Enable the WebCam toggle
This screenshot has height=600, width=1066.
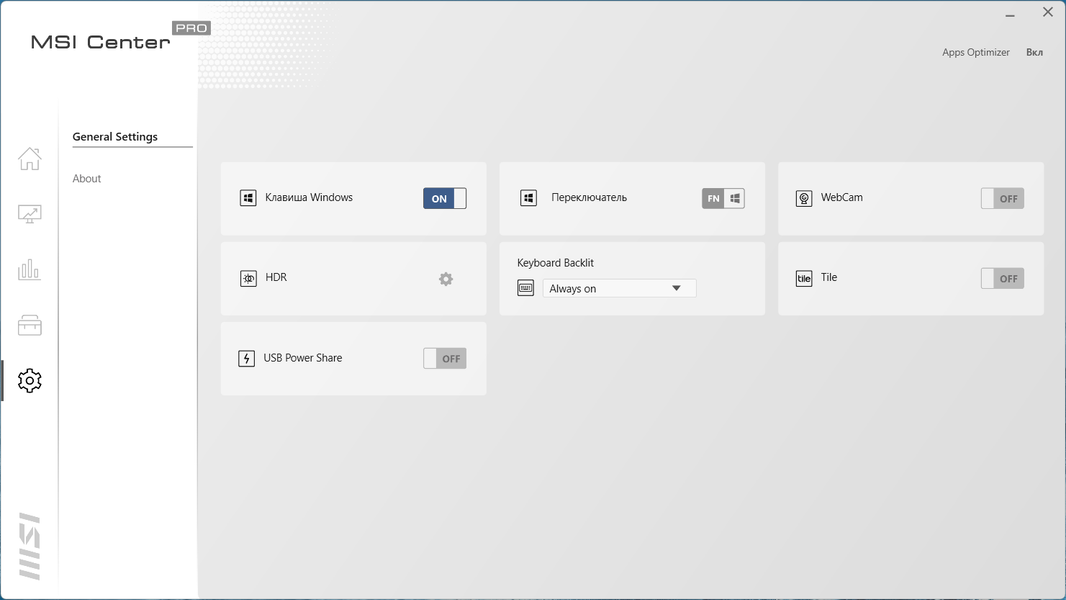click(1002, 198)
